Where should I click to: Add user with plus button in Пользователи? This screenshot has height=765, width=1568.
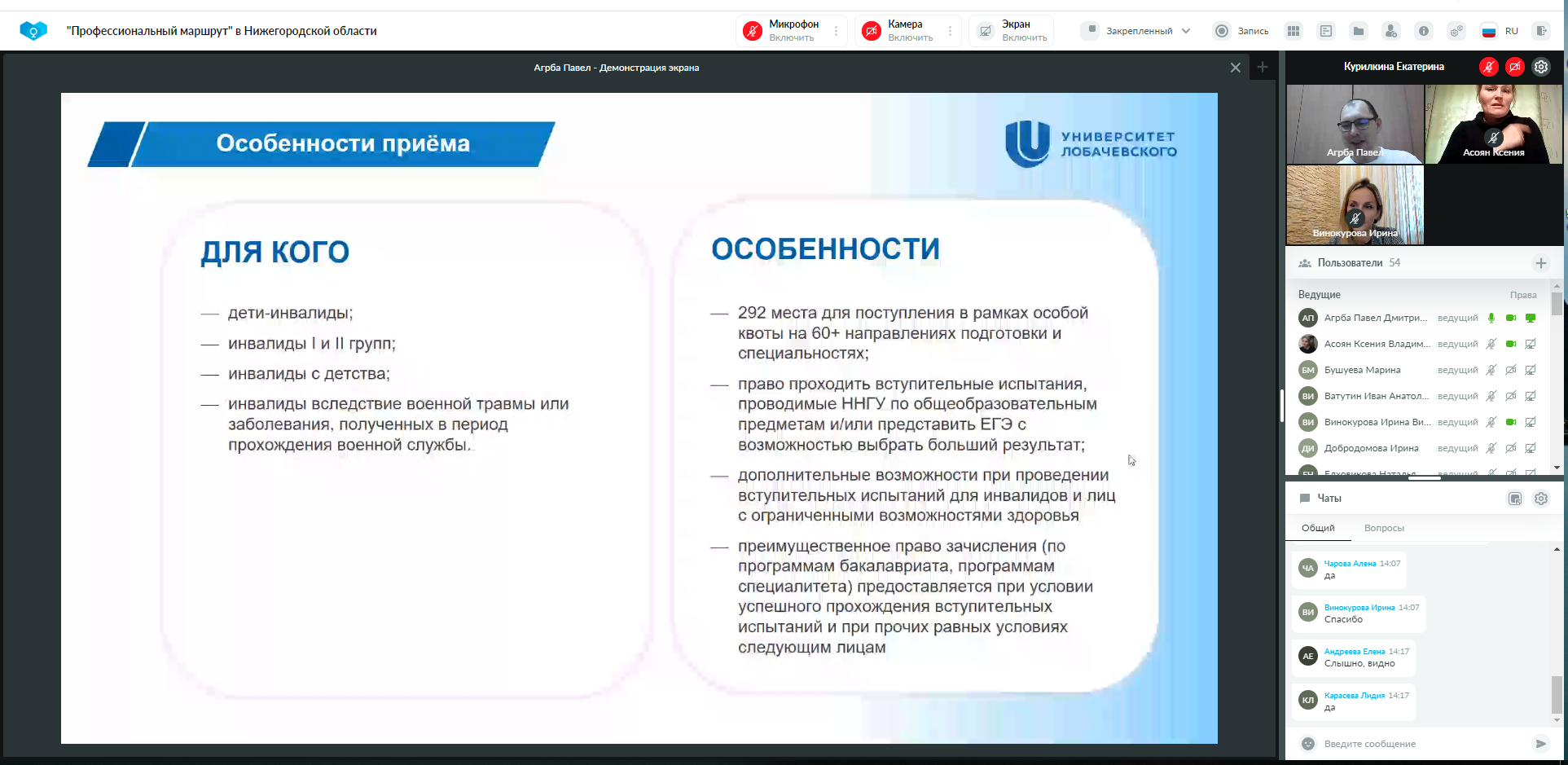coord(1541,263)
